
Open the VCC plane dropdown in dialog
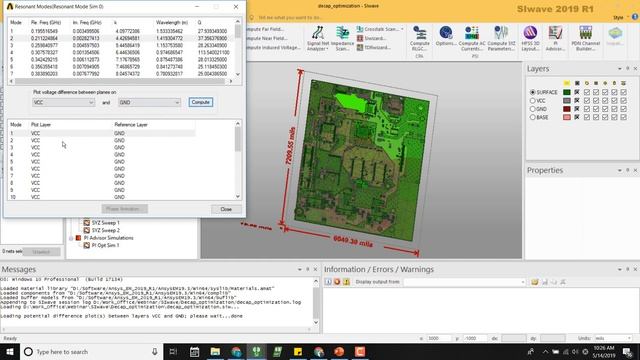click(63, 102)
